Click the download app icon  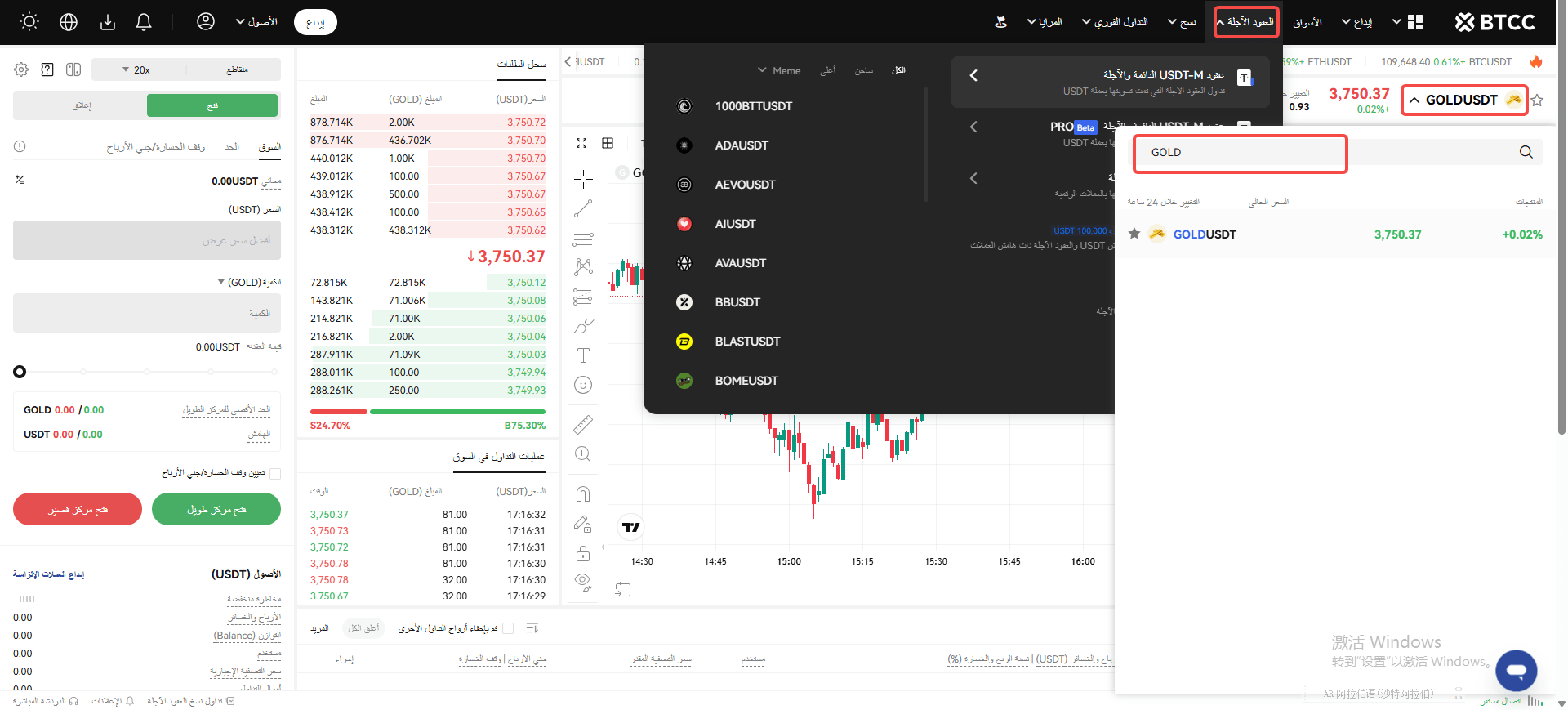pyautogui.click(x=108, y=22)
